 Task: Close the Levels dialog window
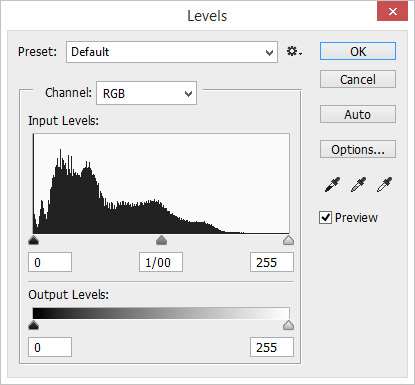[393, 12]
